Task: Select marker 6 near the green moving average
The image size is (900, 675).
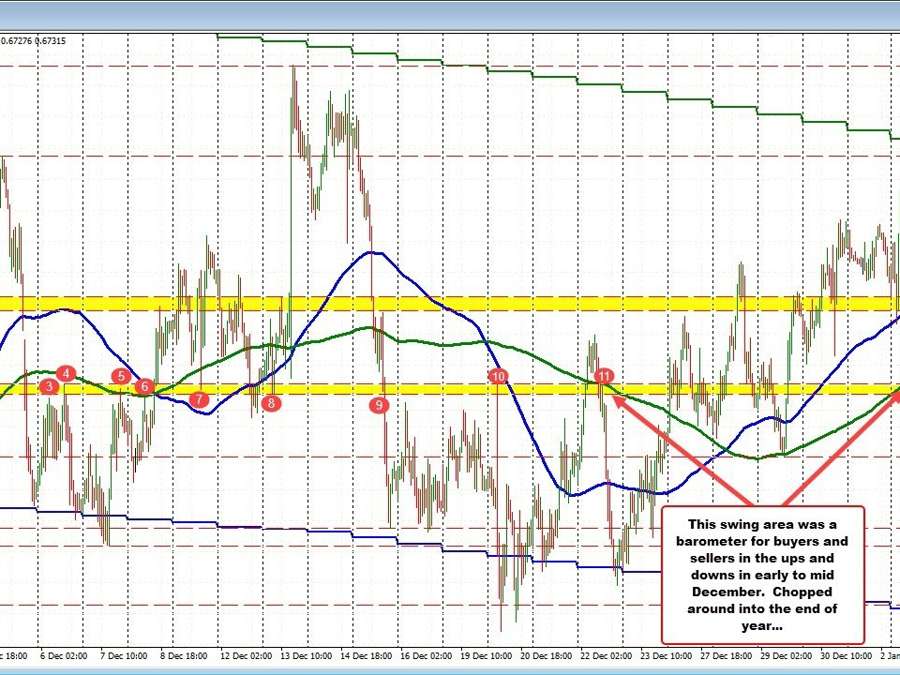Action: pyautogui.click(x=143, y=384)
